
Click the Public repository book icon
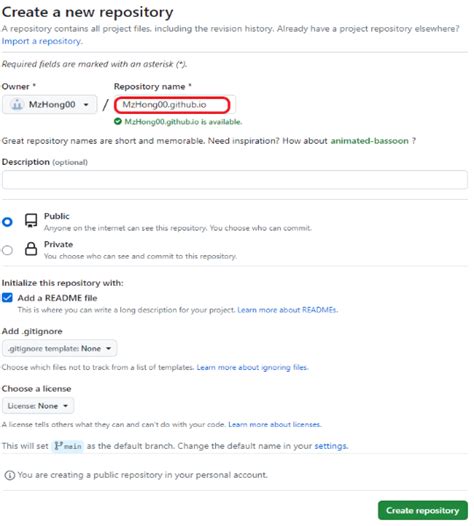coord(31,221)
